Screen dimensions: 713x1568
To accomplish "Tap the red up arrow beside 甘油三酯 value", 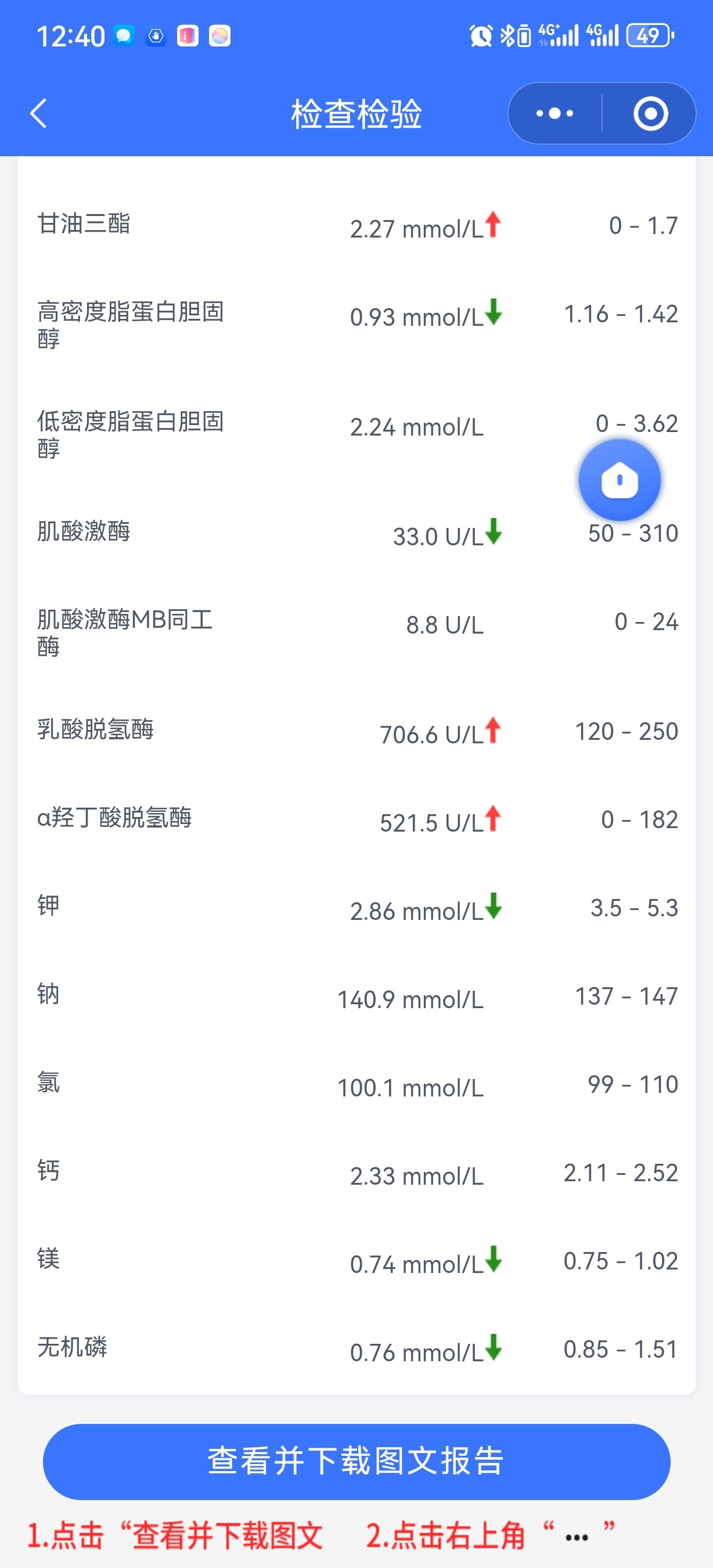I will pos(493,224).
